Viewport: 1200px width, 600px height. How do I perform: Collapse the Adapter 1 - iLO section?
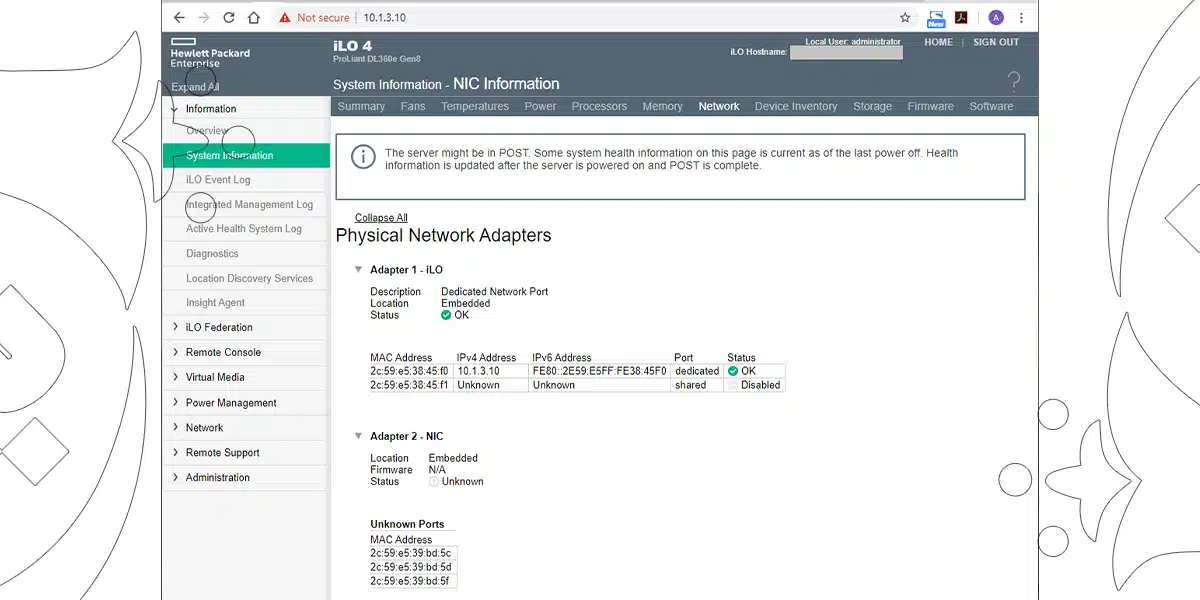pyautogui.click(x=359, y=270)
